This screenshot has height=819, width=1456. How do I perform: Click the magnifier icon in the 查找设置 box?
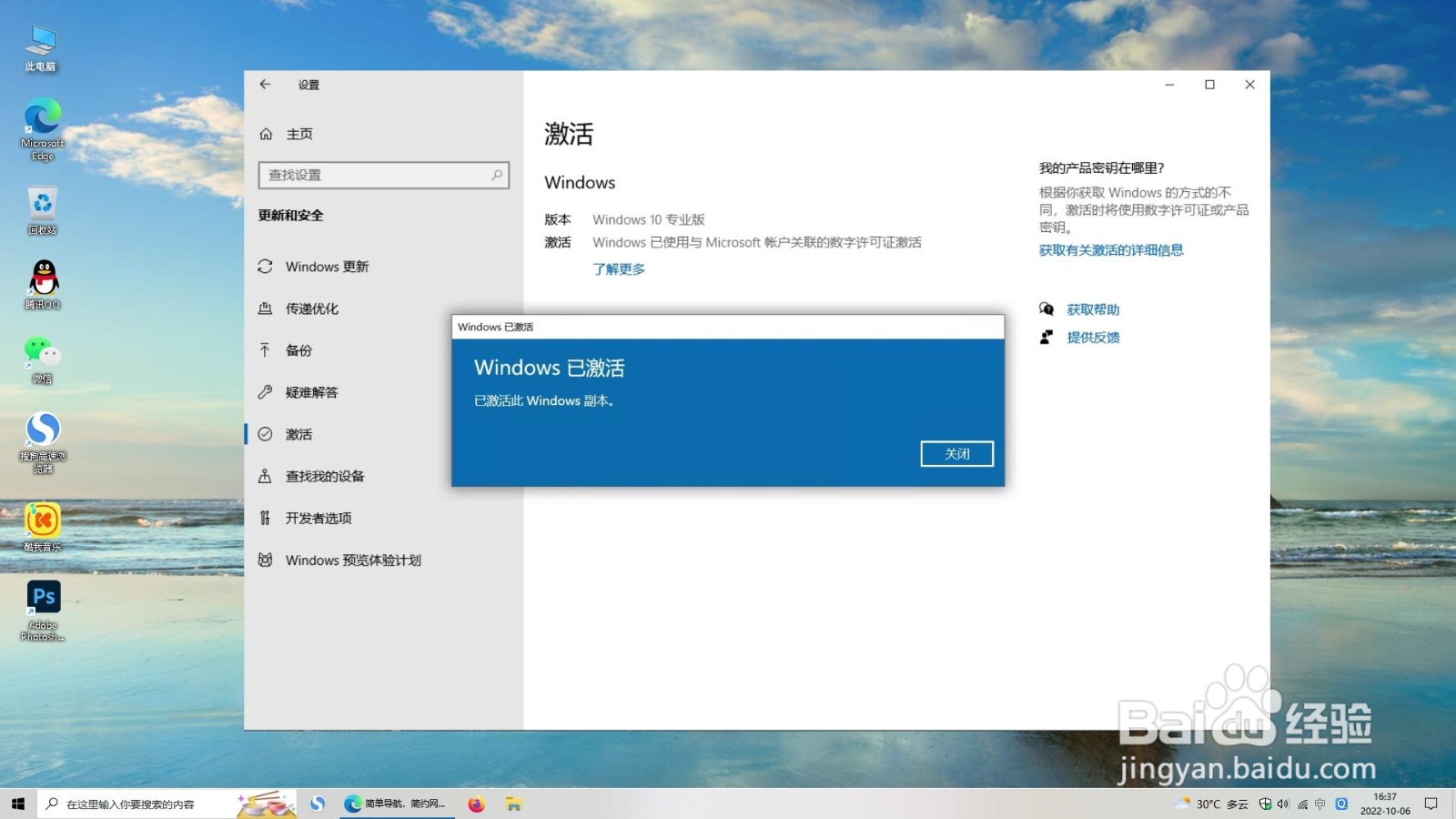497,175
